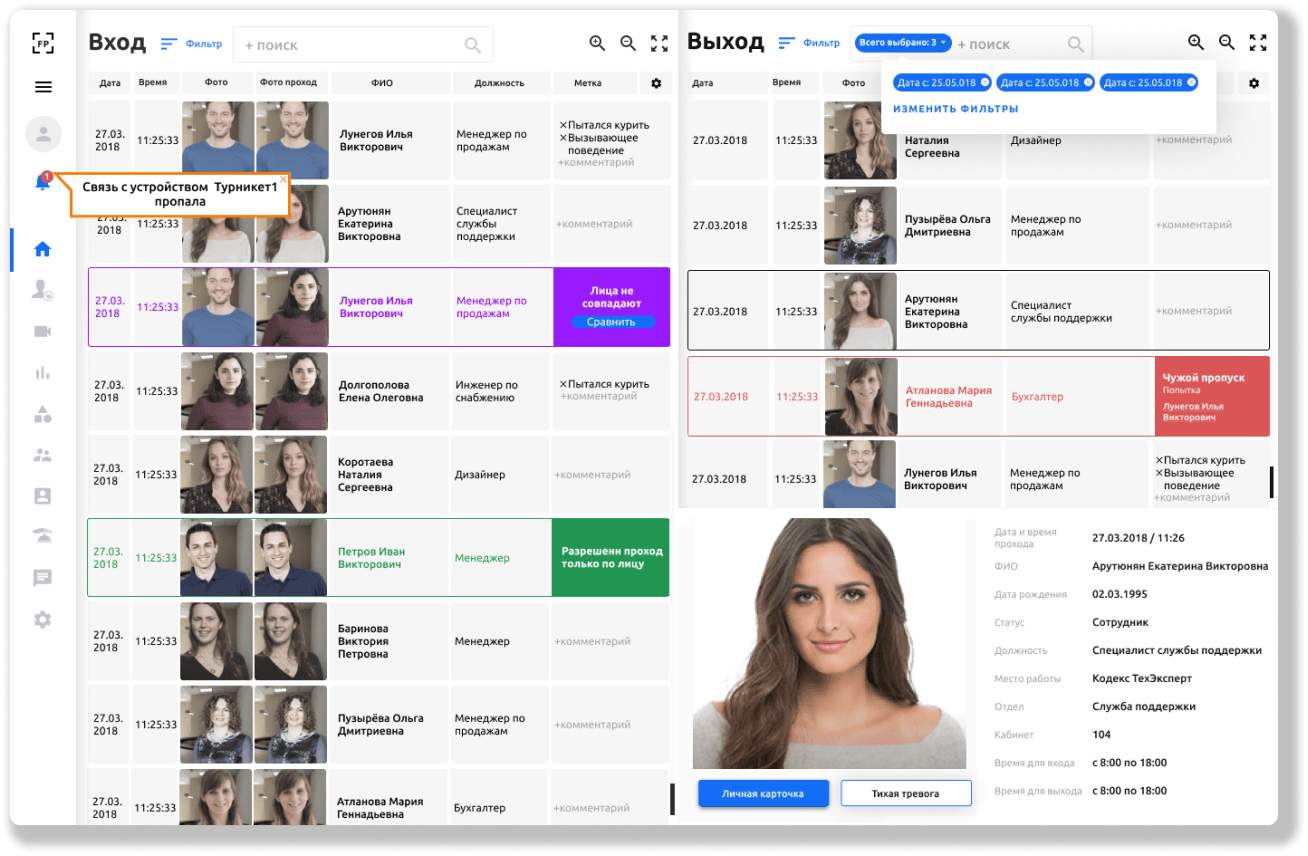This screenshot has width=1308, height=856.
Task: Zoom in on the Вход panel
Action: (x=597, y=43)
